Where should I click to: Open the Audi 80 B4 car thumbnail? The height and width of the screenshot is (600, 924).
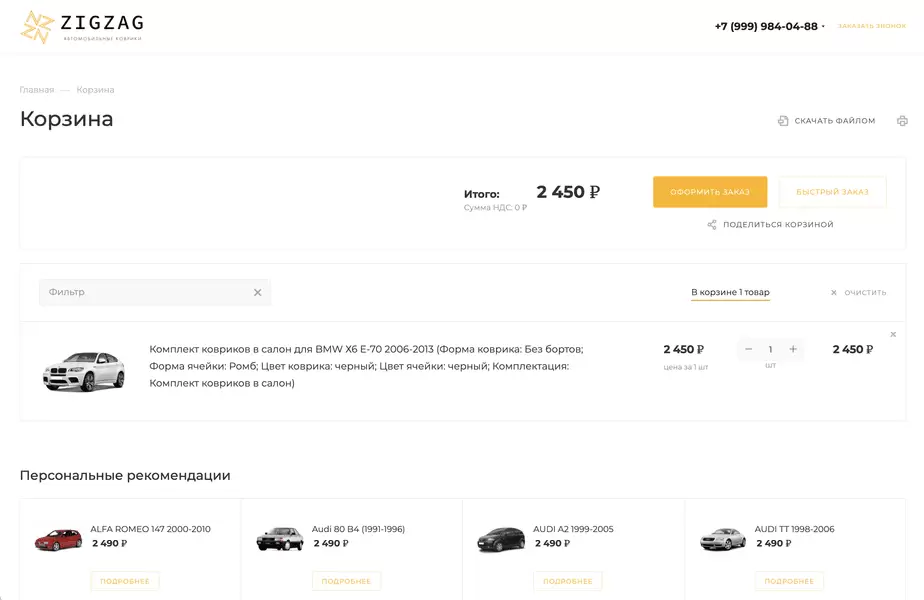pyautogui.click(x=280, y=539)
